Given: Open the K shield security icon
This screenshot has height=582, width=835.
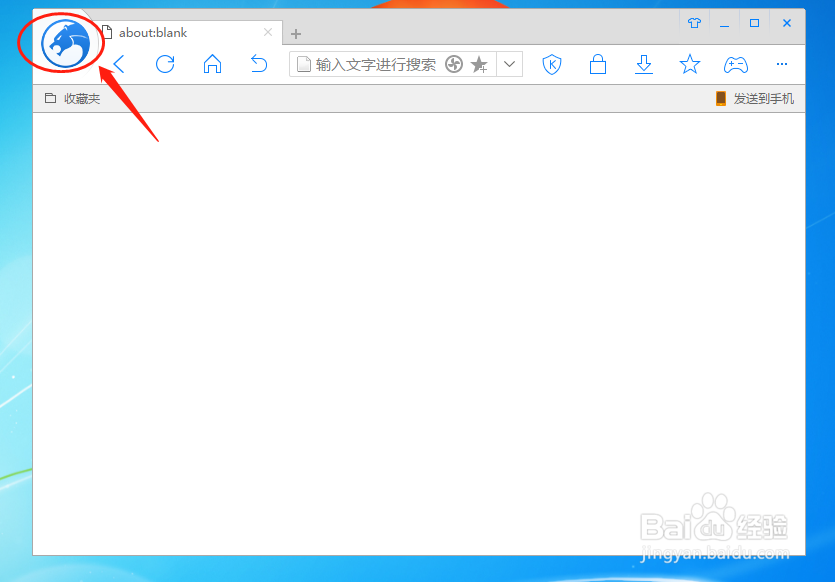Looking at the screenshot, I should pos(552,64).
